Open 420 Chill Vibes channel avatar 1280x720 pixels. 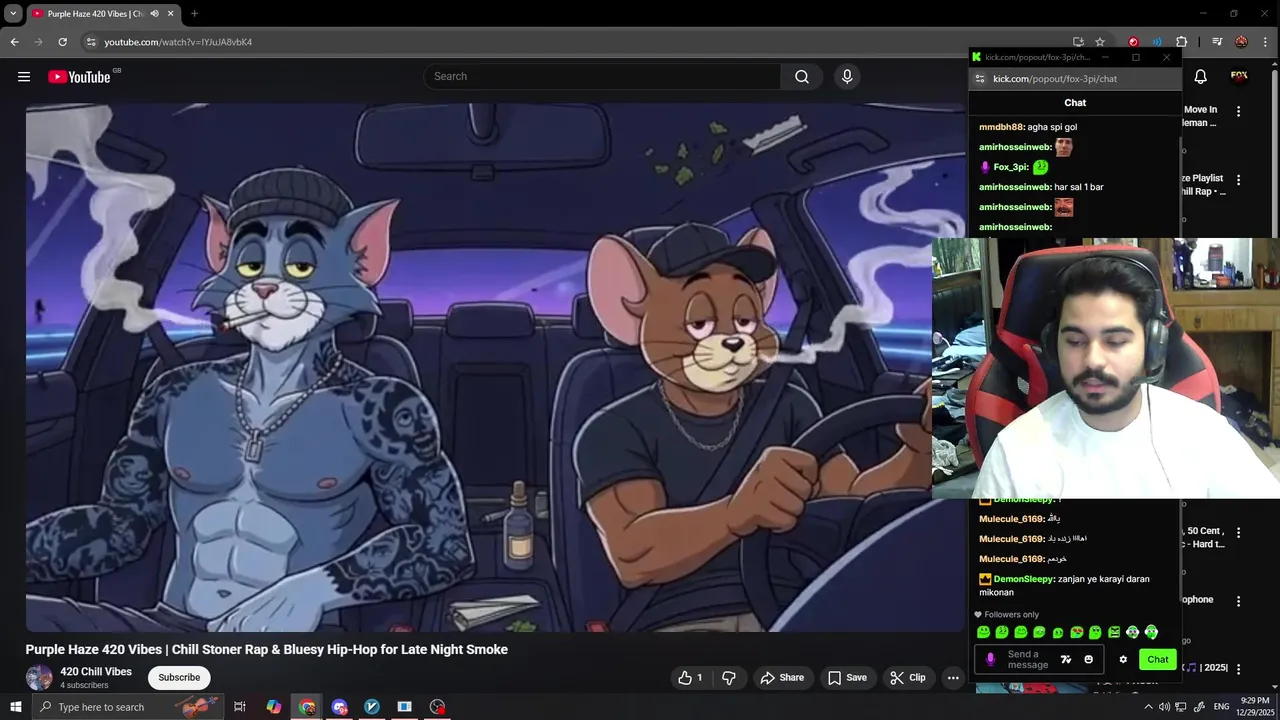coord(39,677)
